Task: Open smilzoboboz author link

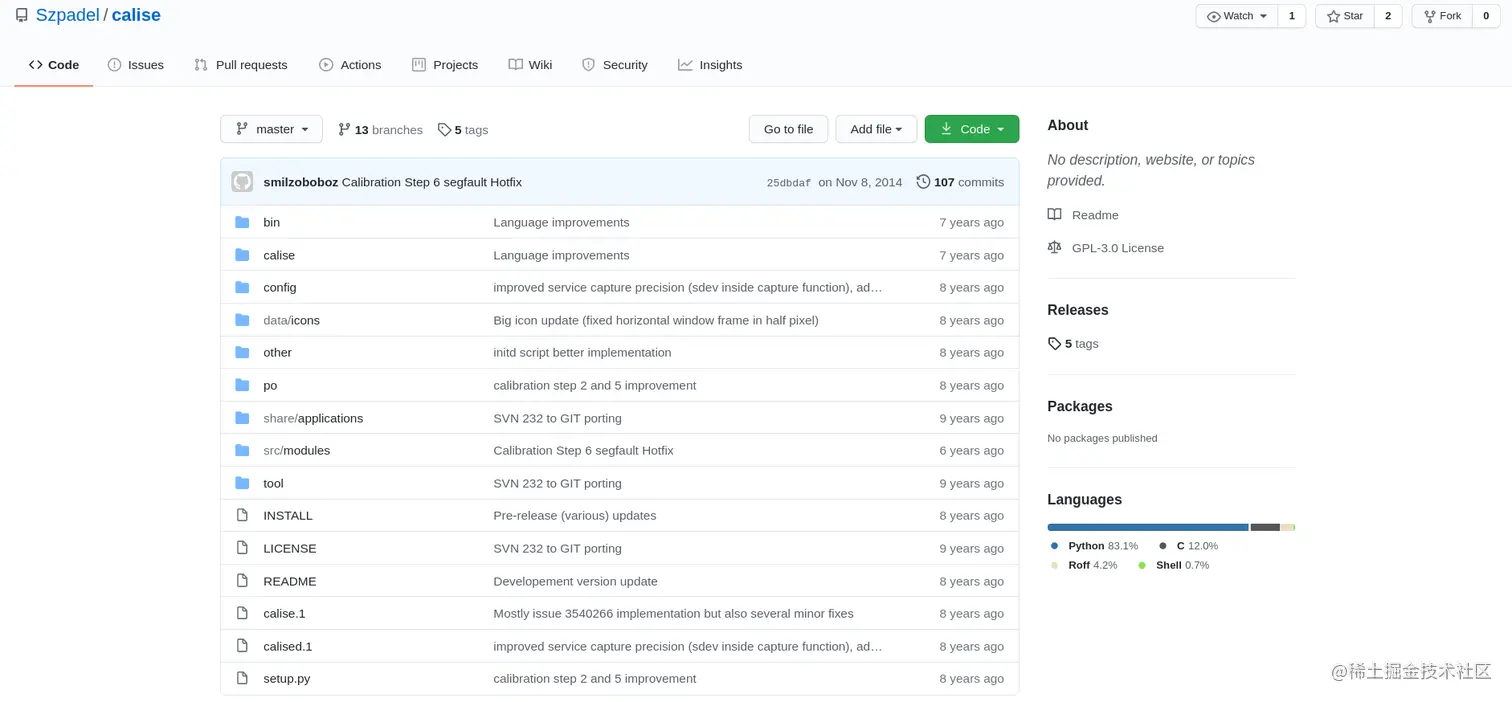Action: tap(300, 182)
